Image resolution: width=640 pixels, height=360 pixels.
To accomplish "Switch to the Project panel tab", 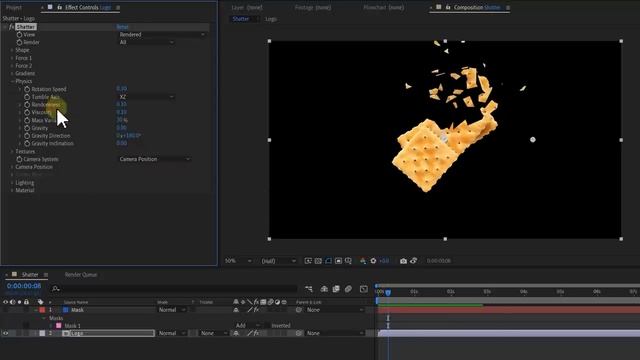I will [13, 7].
